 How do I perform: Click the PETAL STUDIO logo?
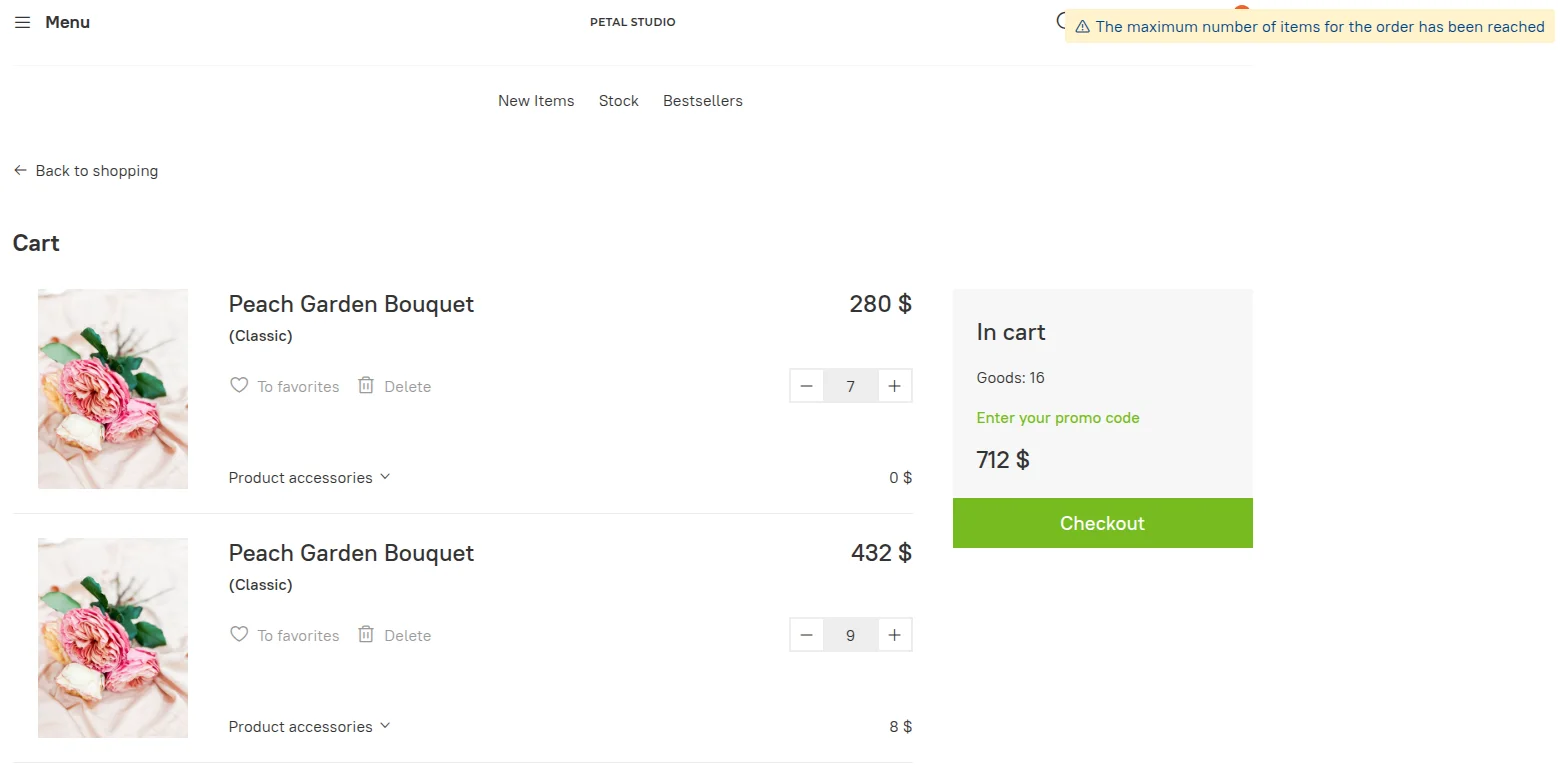coord(633,22)
